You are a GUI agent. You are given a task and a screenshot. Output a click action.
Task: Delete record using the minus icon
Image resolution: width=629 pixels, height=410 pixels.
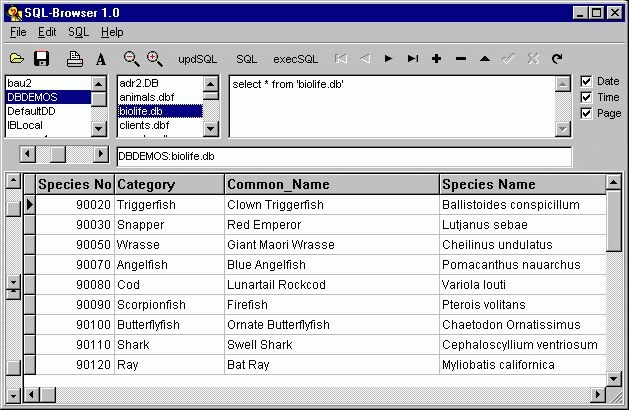click(460, 59)
